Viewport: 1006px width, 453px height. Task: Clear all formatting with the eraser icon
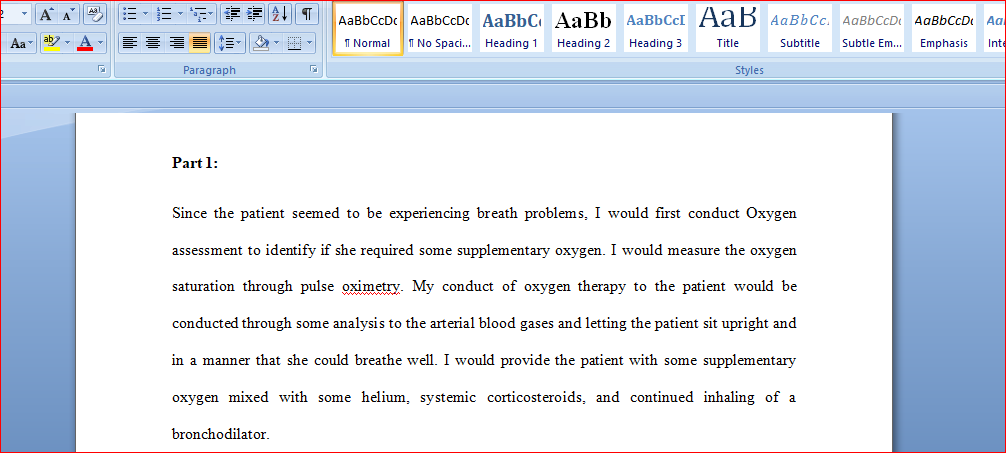(94, 13)
